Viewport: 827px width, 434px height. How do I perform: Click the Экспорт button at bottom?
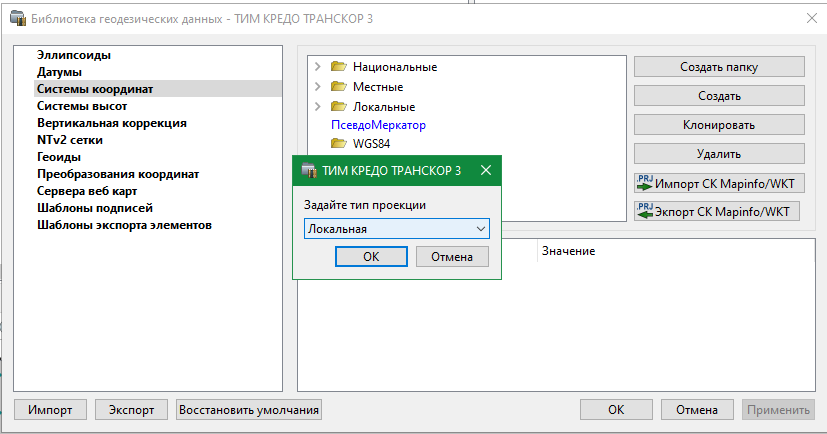point(131,410)
